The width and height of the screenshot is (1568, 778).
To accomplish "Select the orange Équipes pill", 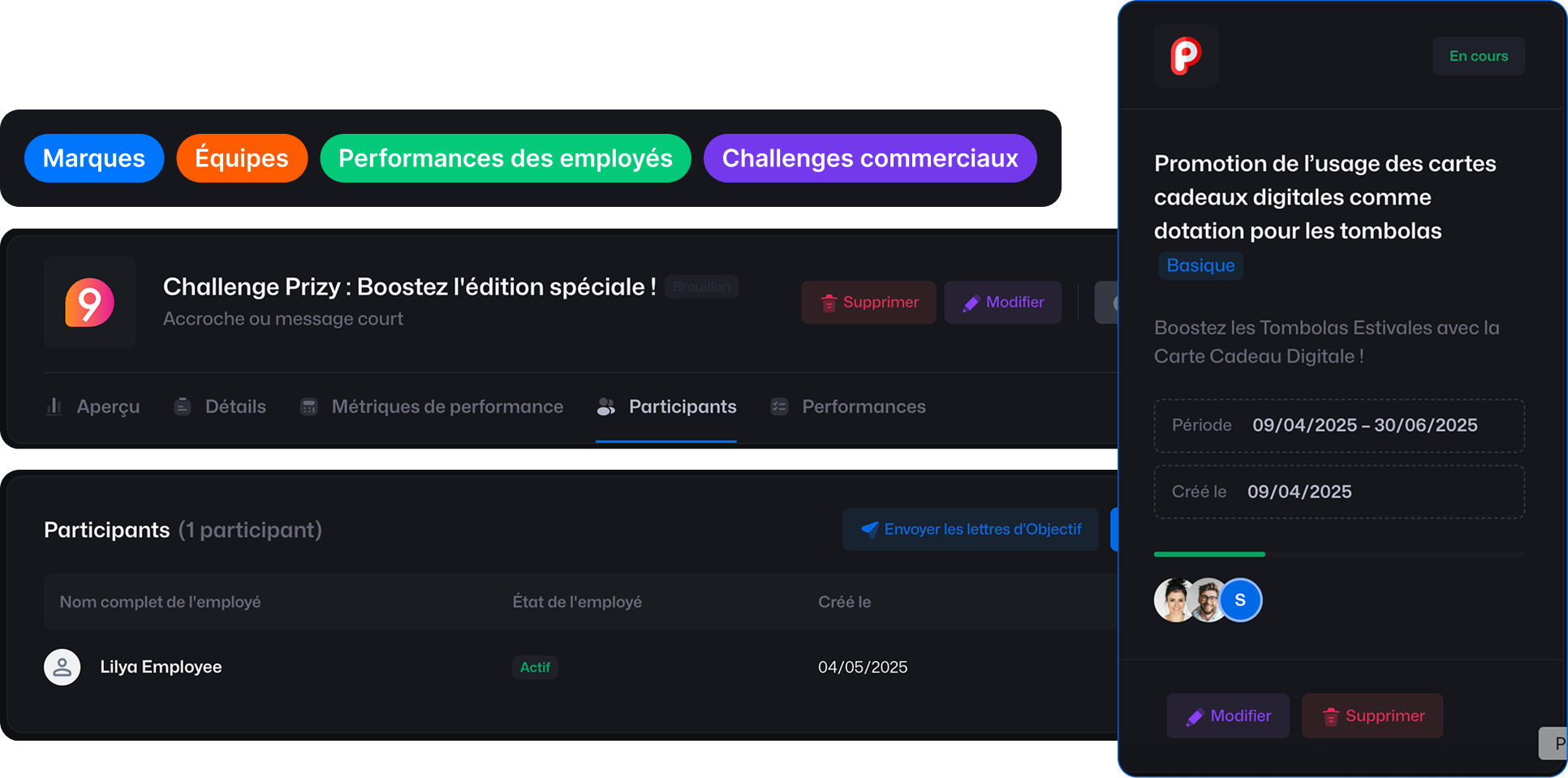I will pos(242,158).
